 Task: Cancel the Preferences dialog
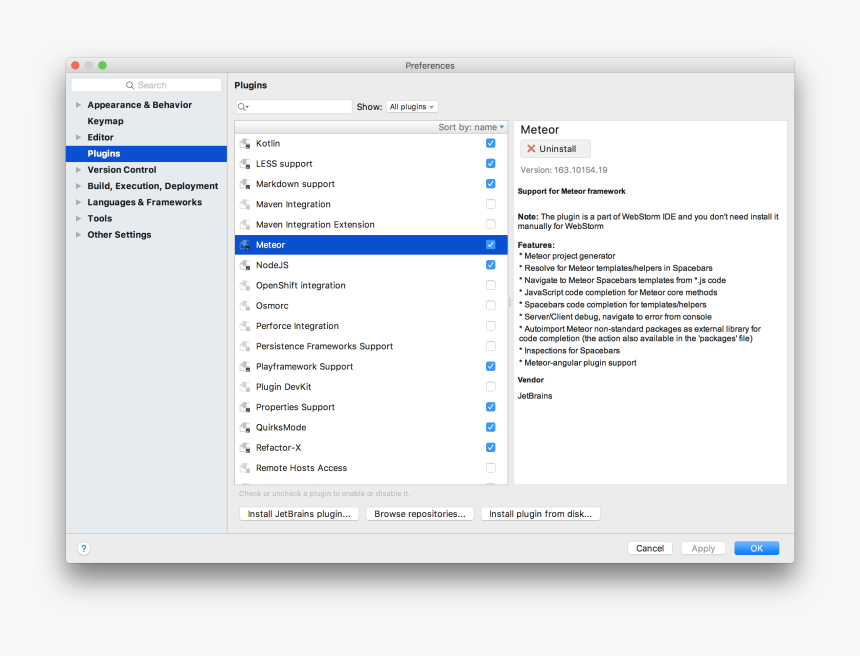point(650,548)
